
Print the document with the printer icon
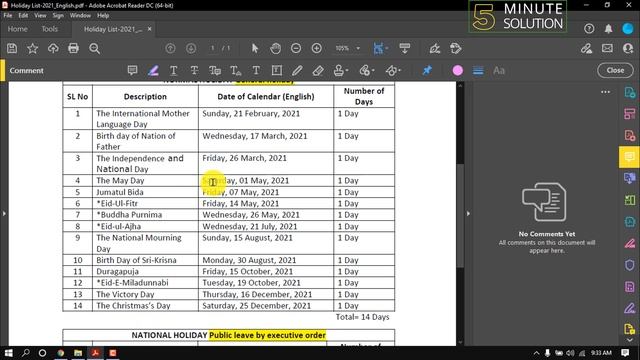point(73,49)
